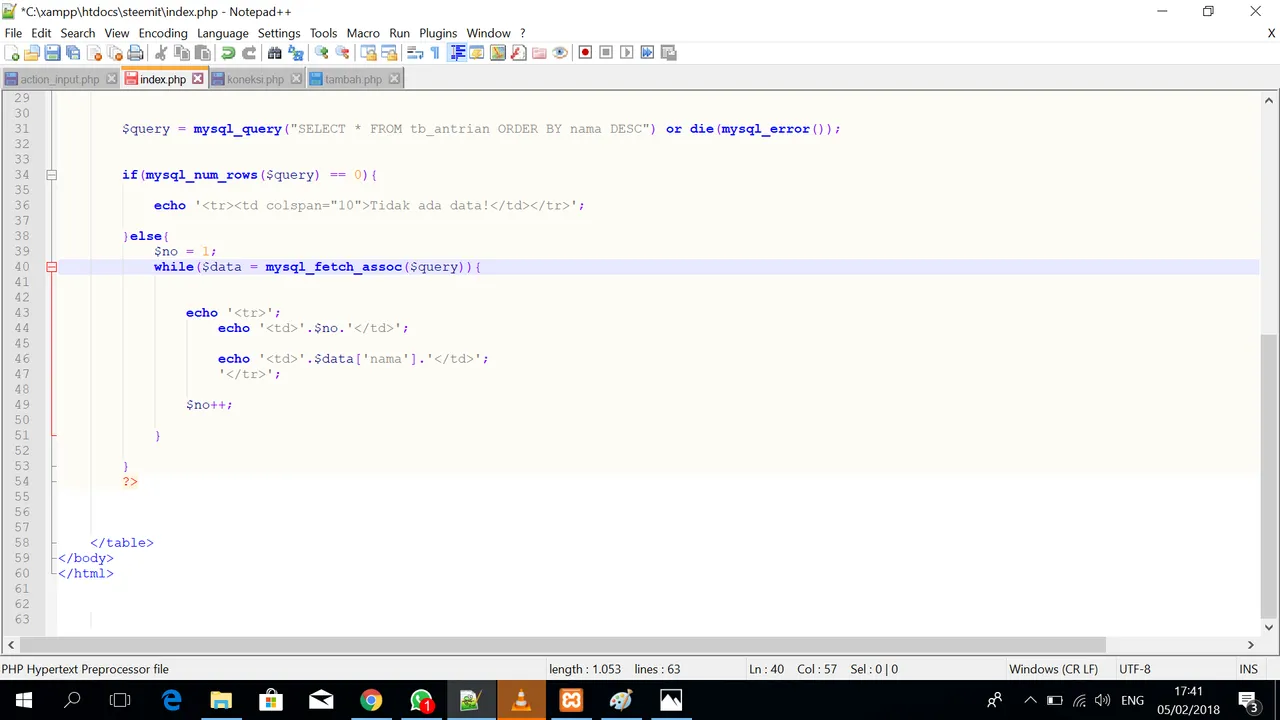Toggle word wrap toolbar icon
The width and height of the screenshot is (1280, 720).
pyautogui.click(x=414, y=52)
